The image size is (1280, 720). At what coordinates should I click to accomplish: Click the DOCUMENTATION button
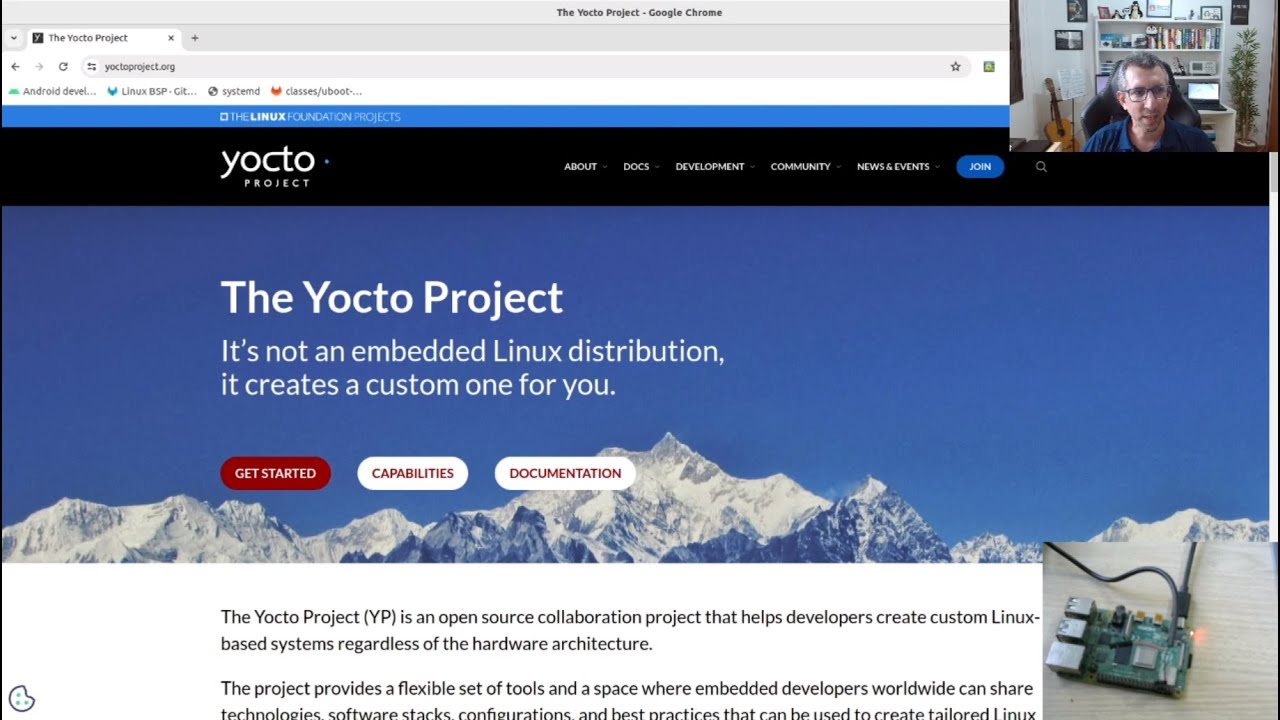click(565, 473)
